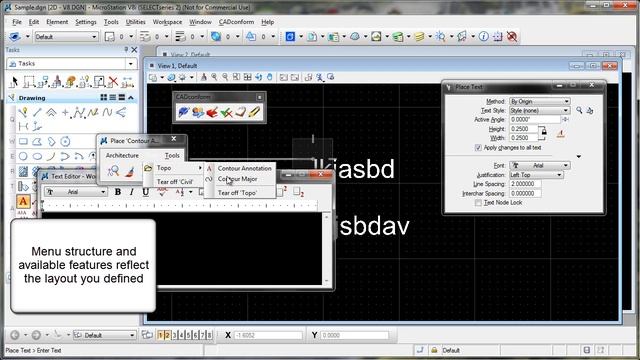Click the Line Spacing field
Viewport: 640px width, 360px height.
point(525,184)
